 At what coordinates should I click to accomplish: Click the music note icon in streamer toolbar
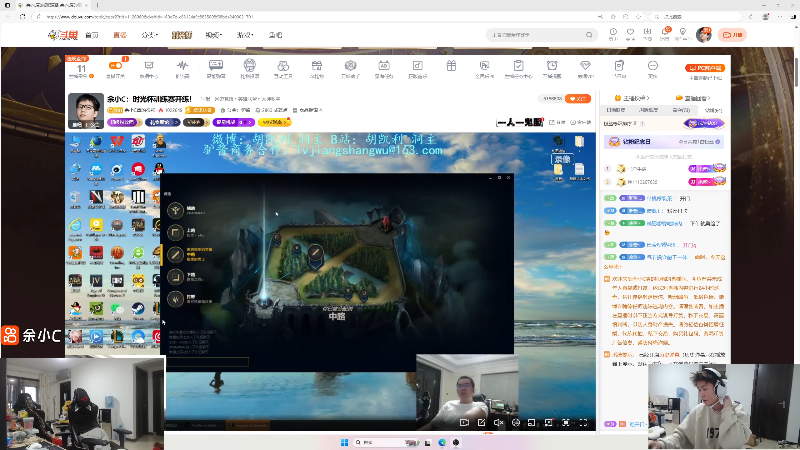(x=417, y=65)
